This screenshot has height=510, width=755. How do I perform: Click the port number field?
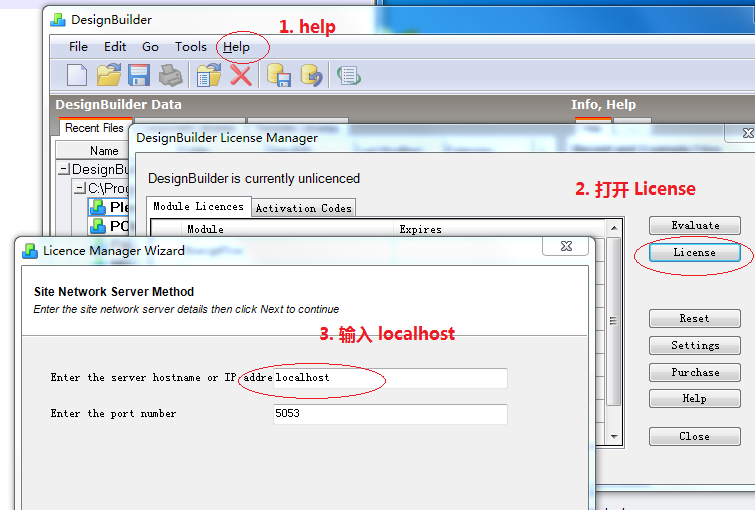coord(390,414)
